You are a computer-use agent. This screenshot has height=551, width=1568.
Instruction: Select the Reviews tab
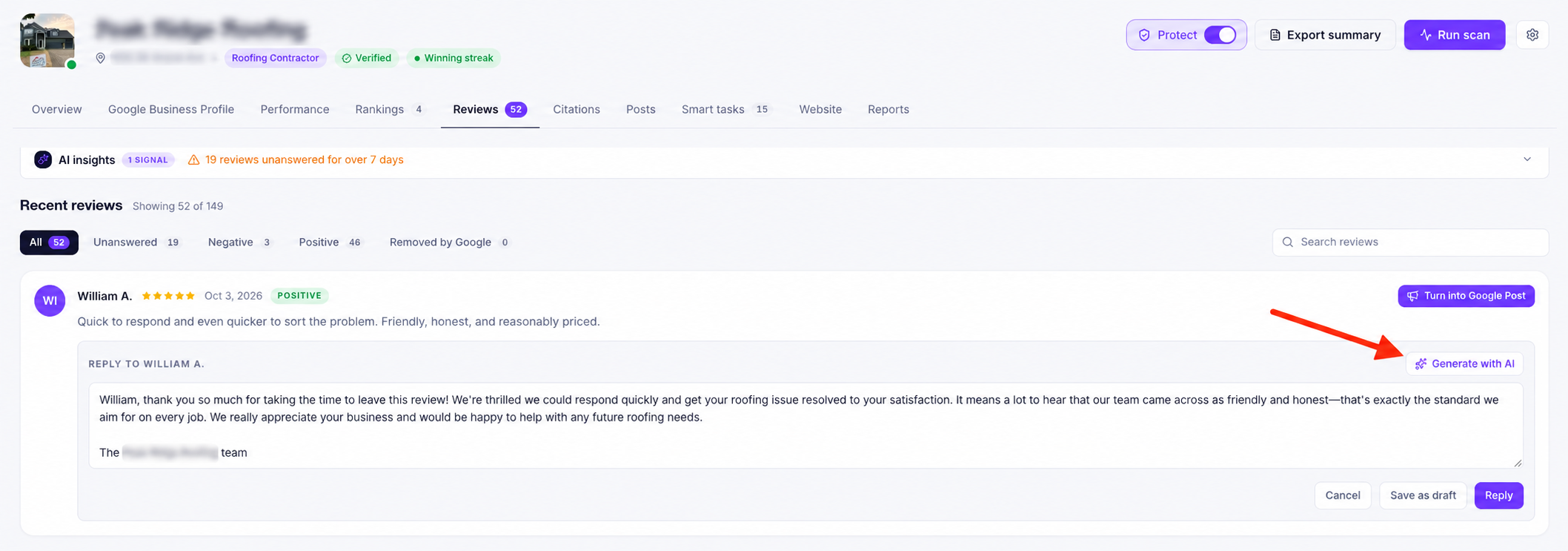click(x=490, y=109)
